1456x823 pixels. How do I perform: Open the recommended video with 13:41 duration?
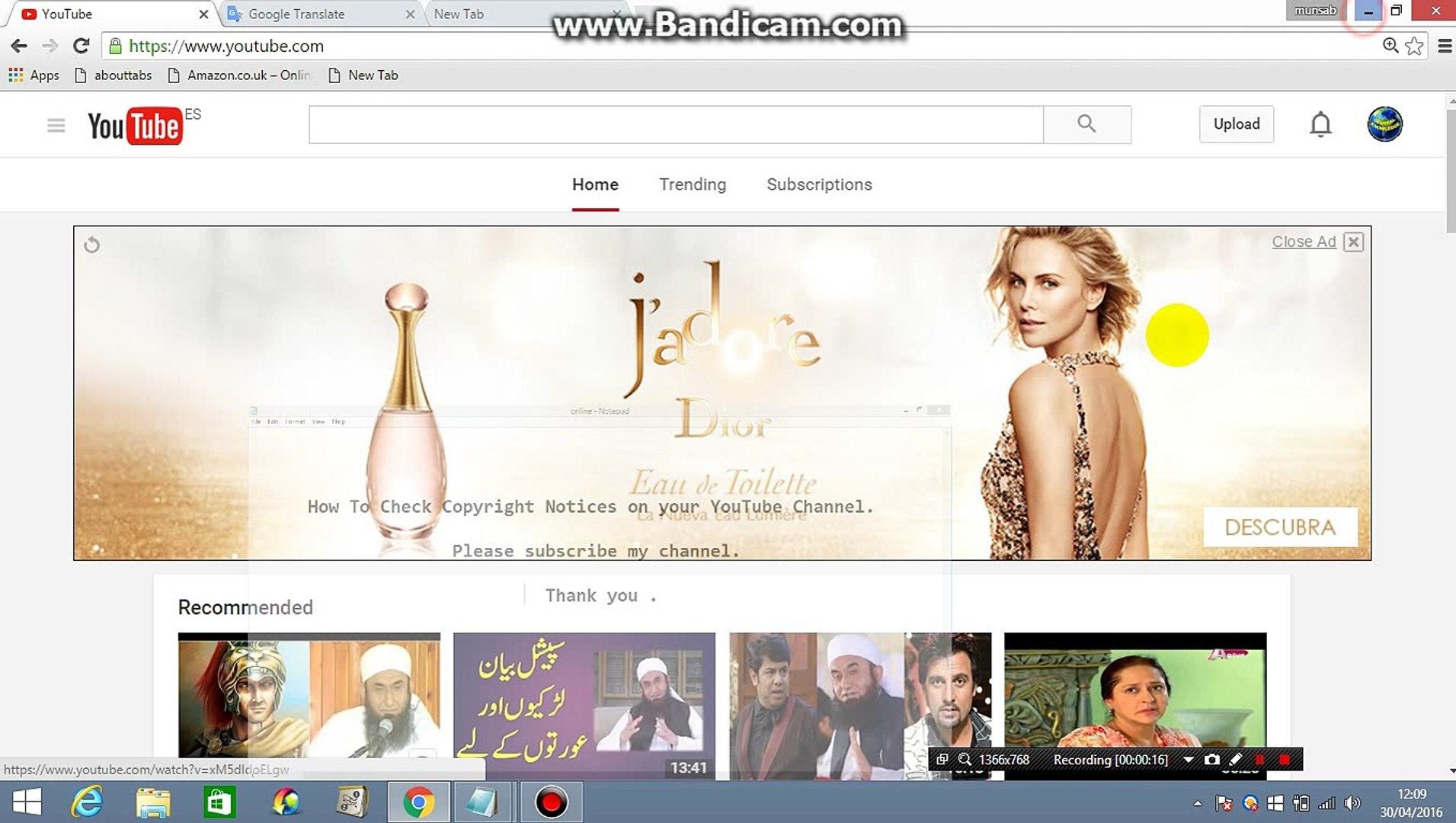[584, 706]
